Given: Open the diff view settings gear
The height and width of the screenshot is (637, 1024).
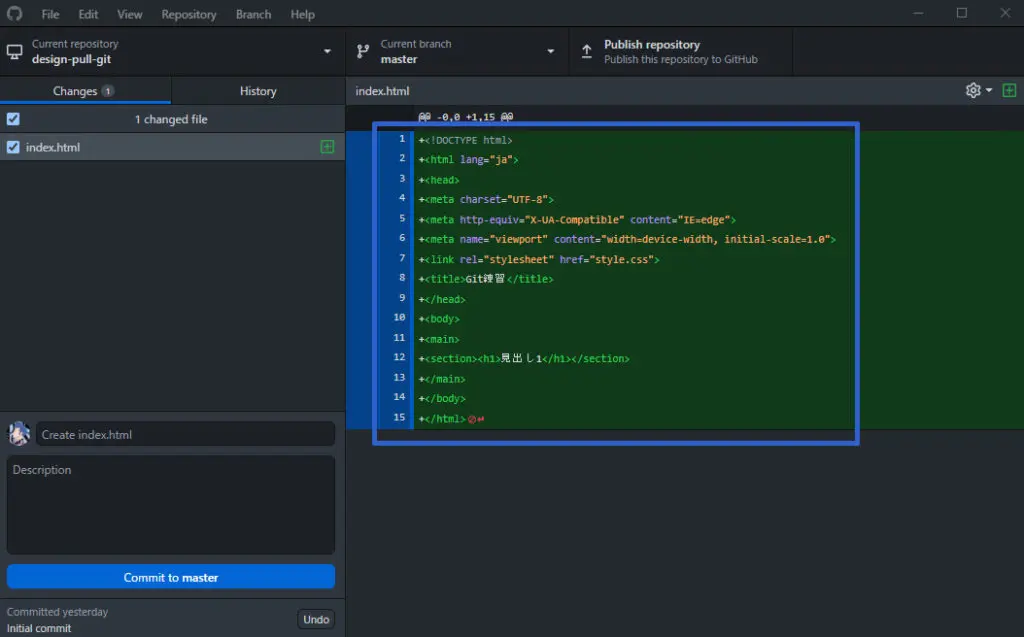Looking at the screenshot, I should click(971, 90).
